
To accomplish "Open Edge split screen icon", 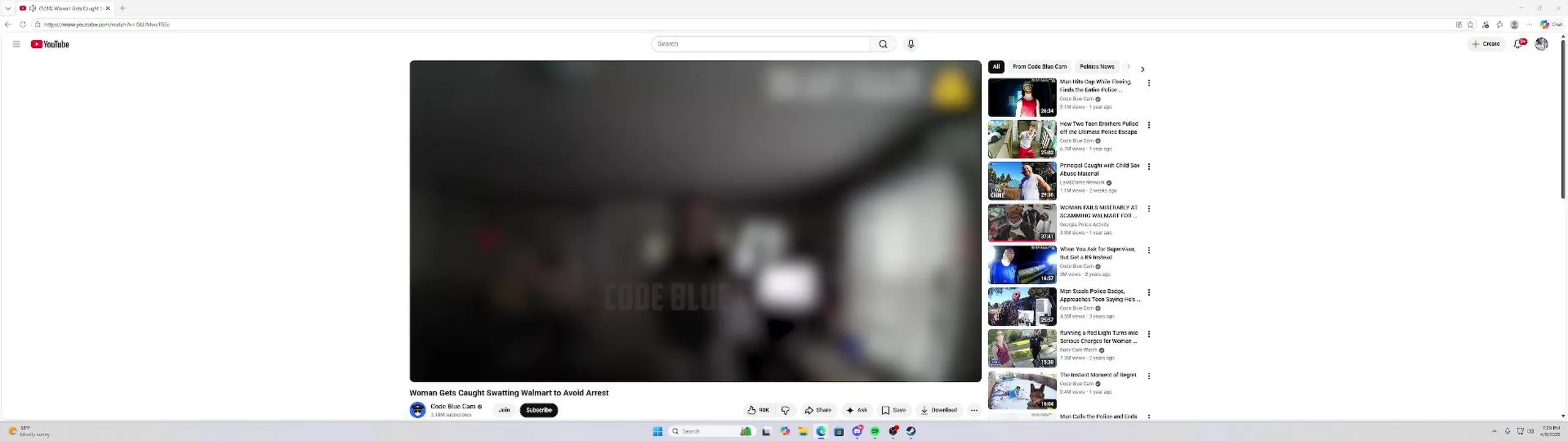I will pos(1459,24).
